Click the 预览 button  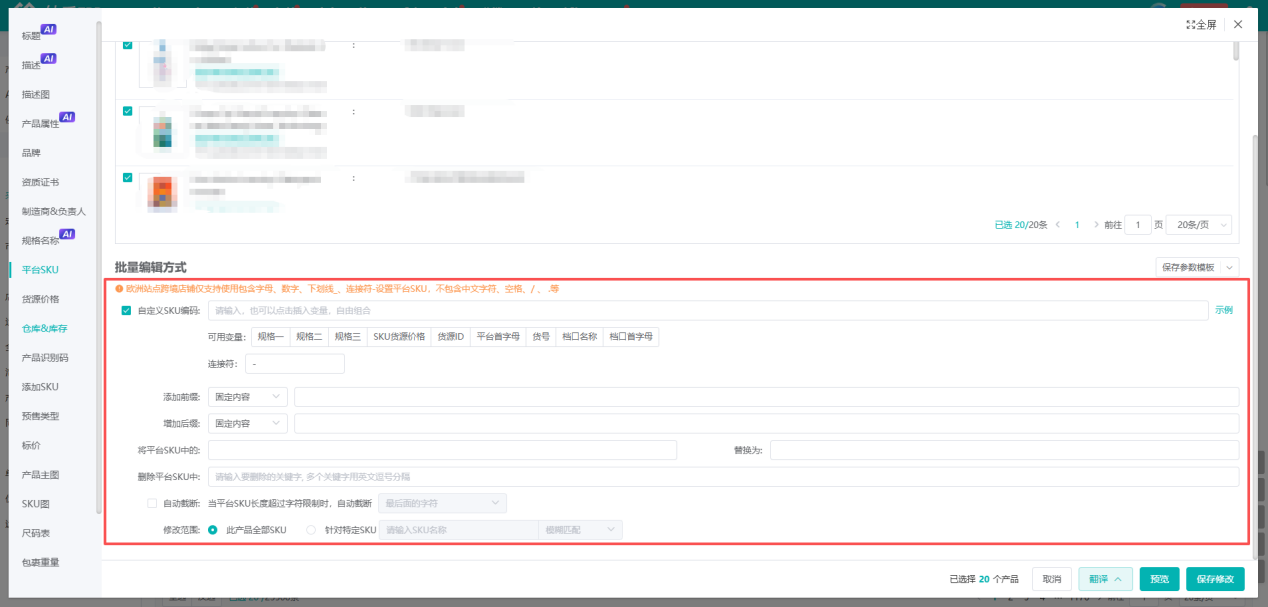coord(1159,579)
